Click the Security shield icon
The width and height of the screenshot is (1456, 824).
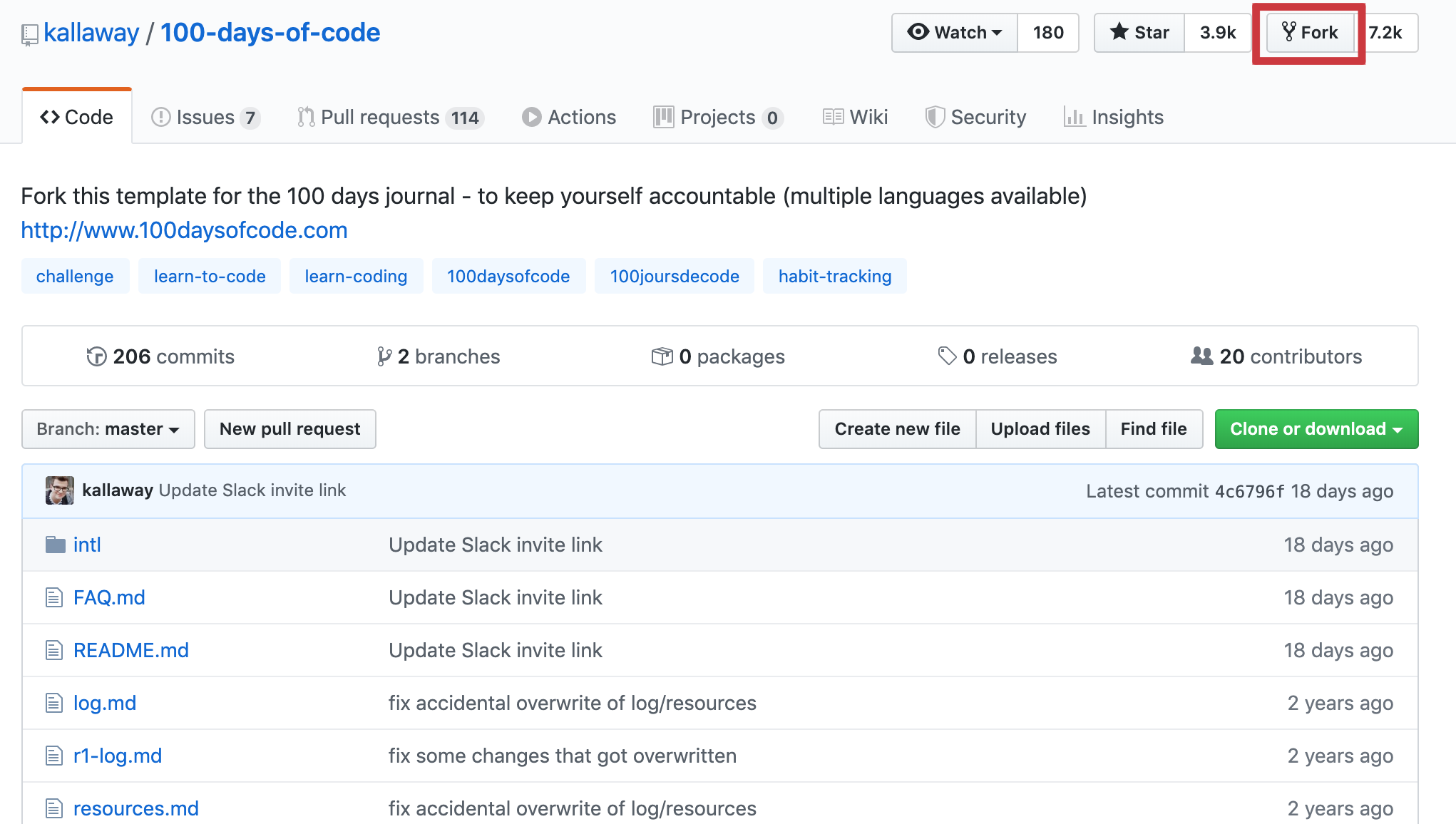pos(935,117)
